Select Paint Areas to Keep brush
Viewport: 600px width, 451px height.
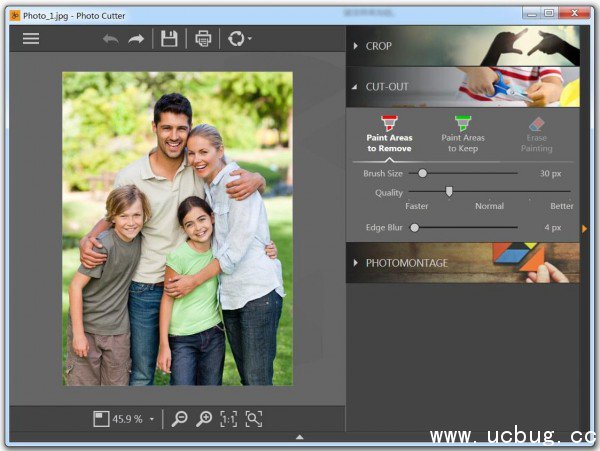463,134
